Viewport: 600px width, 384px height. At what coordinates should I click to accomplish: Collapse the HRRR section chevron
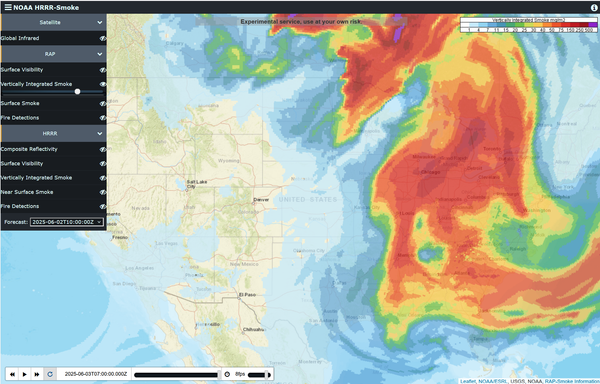(99, 133)
